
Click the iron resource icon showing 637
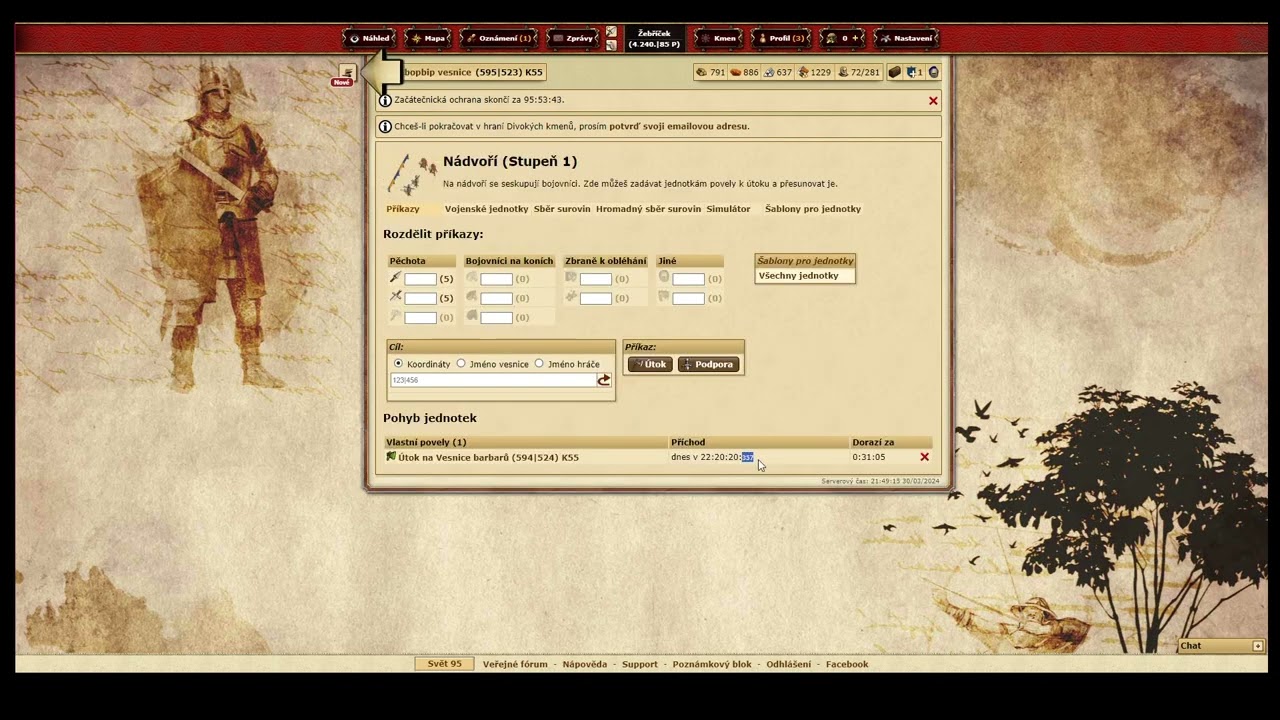(x=769, y=72)
